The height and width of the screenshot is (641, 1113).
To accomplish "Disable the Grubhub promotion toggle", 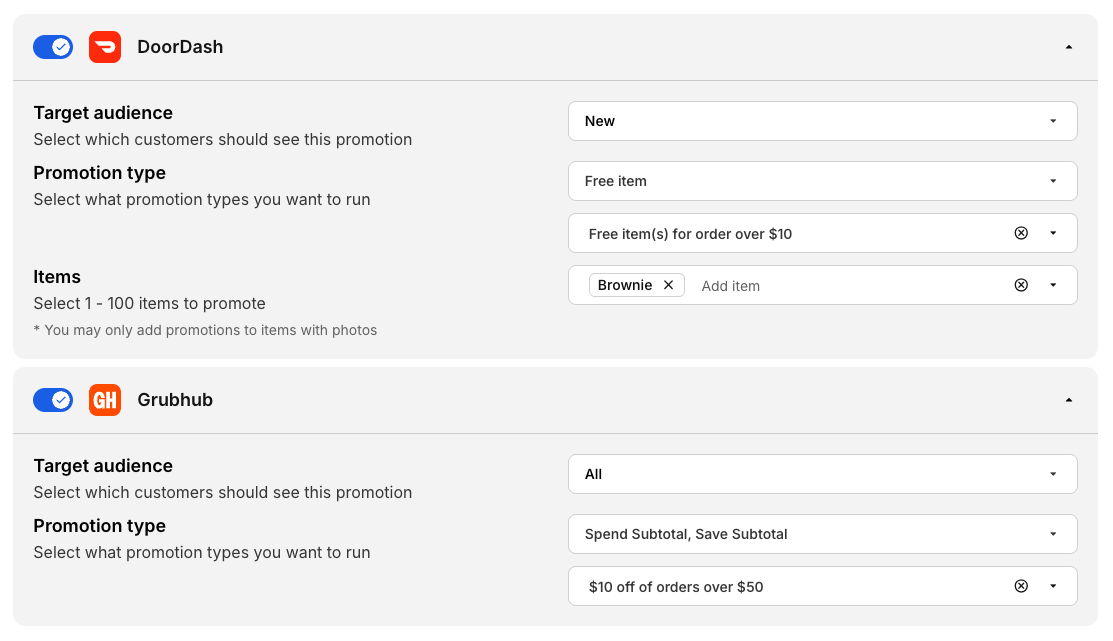I will [x=53, y=400].
